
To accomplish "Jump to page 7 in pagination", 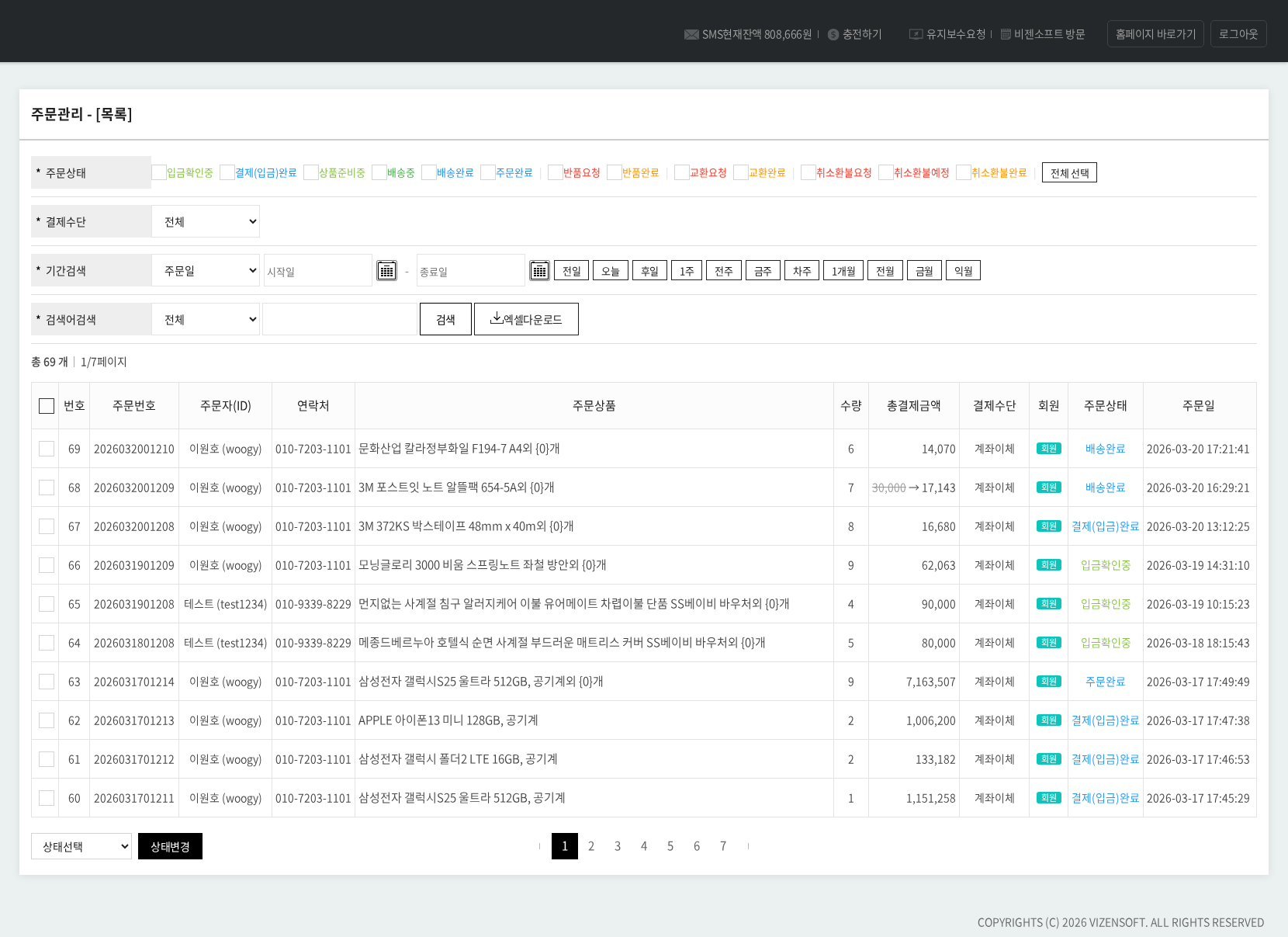I will [x=723, y=846].
